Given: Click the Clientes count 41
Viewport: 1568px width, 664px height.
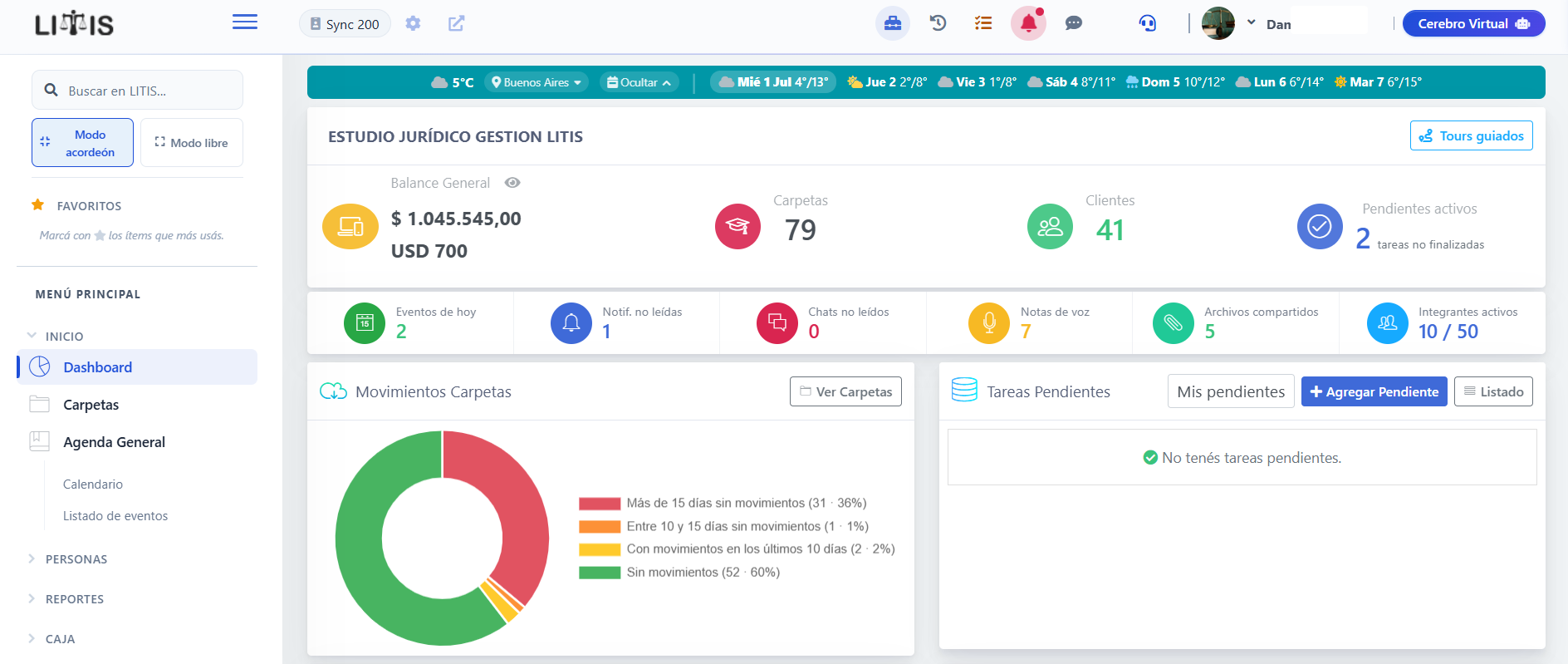Looking at the screenshot, I should pyautogui.click(x=1110, y=230).
